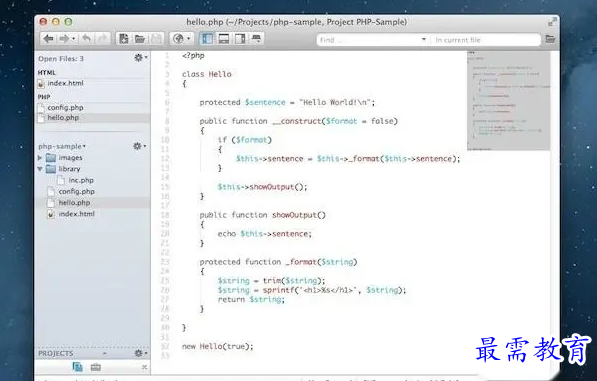This screenshot has height=381, width=597.
Task: Open the browser preview dropdown arrow
Action: (188, 39)
